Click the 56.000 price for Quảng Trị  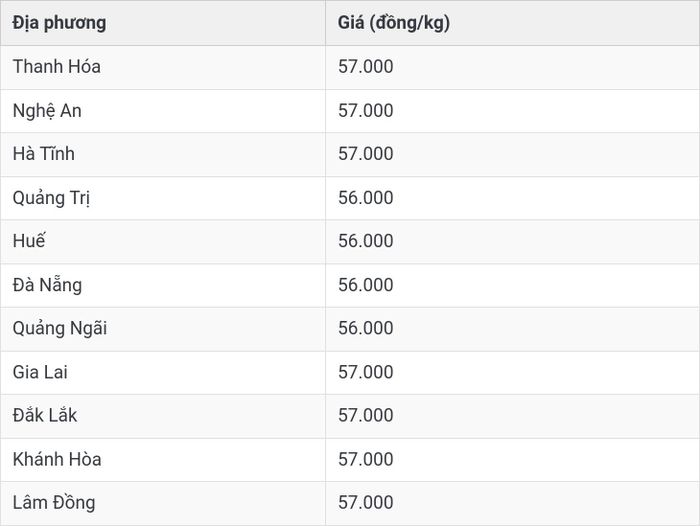[x=366, y=198]
